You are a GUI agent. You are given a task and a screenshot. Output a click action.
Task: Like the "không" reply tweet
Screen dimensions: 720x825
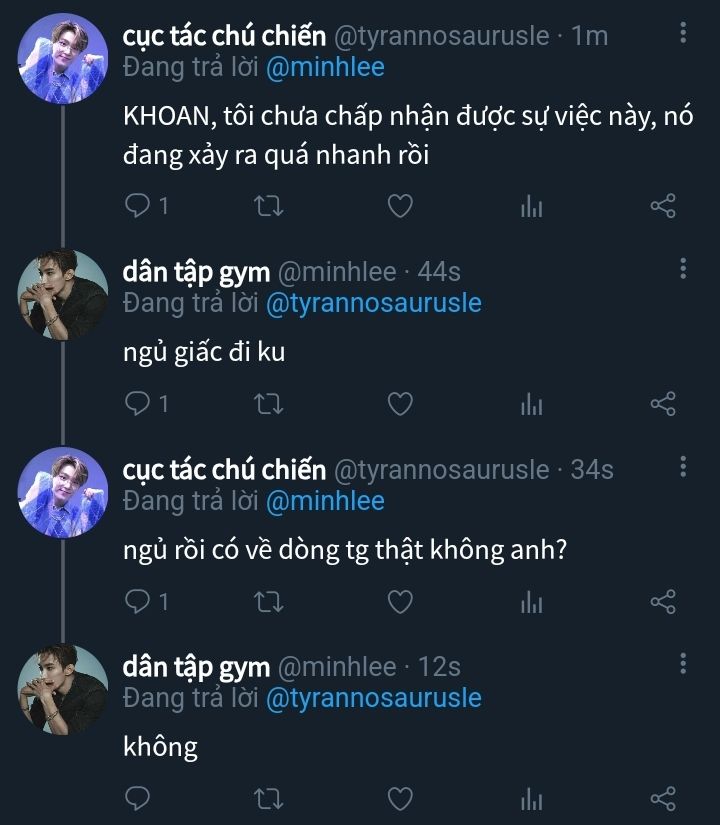(x=400, y=799)
